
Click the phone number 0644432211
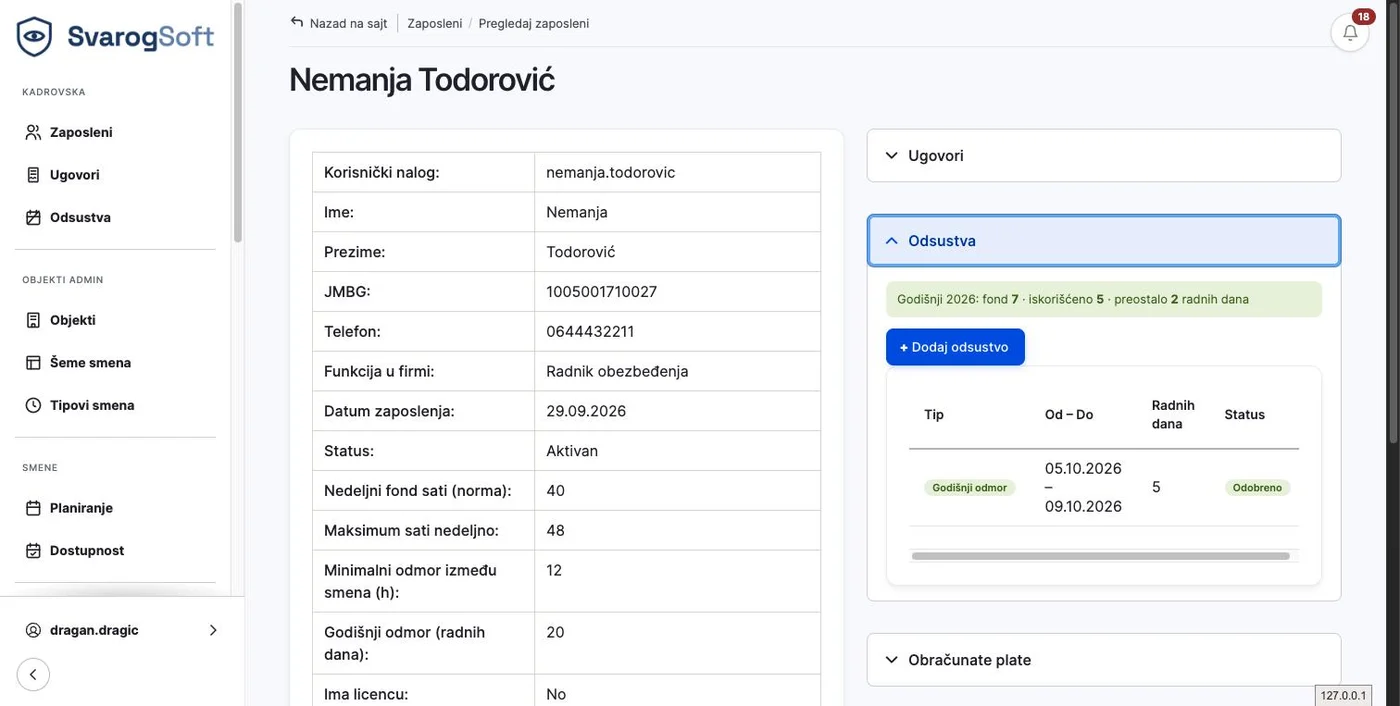click(590, 331)
